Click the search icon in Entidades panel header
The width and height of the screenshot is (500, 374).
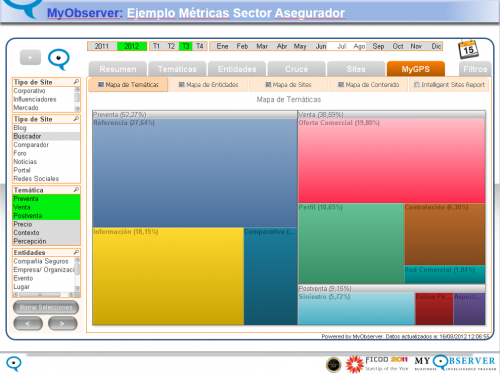pyautogui.click(x=76, y=252)
